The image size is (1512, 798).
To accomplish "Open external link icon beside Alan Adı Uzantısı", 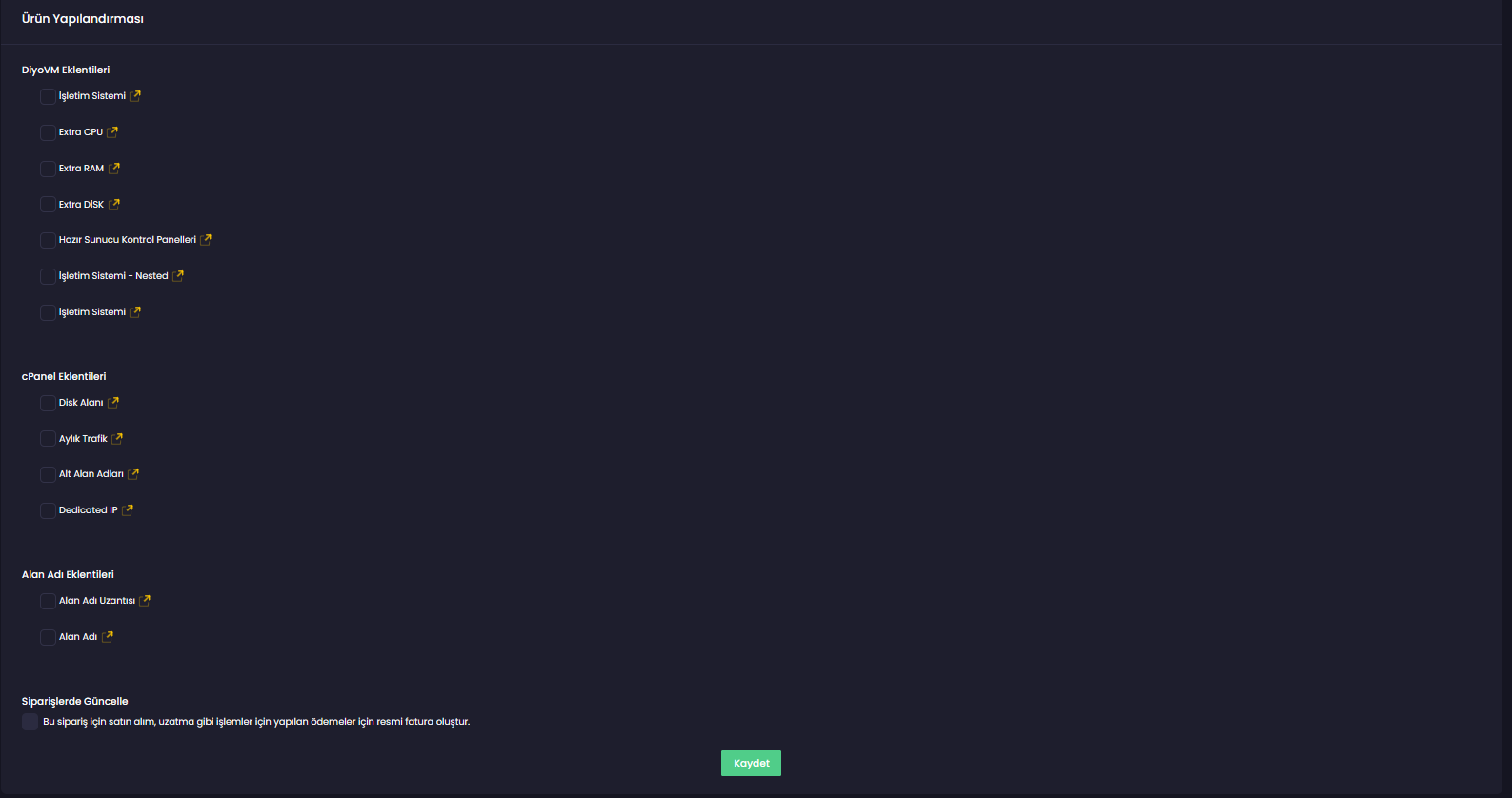I will pos(145,601).
